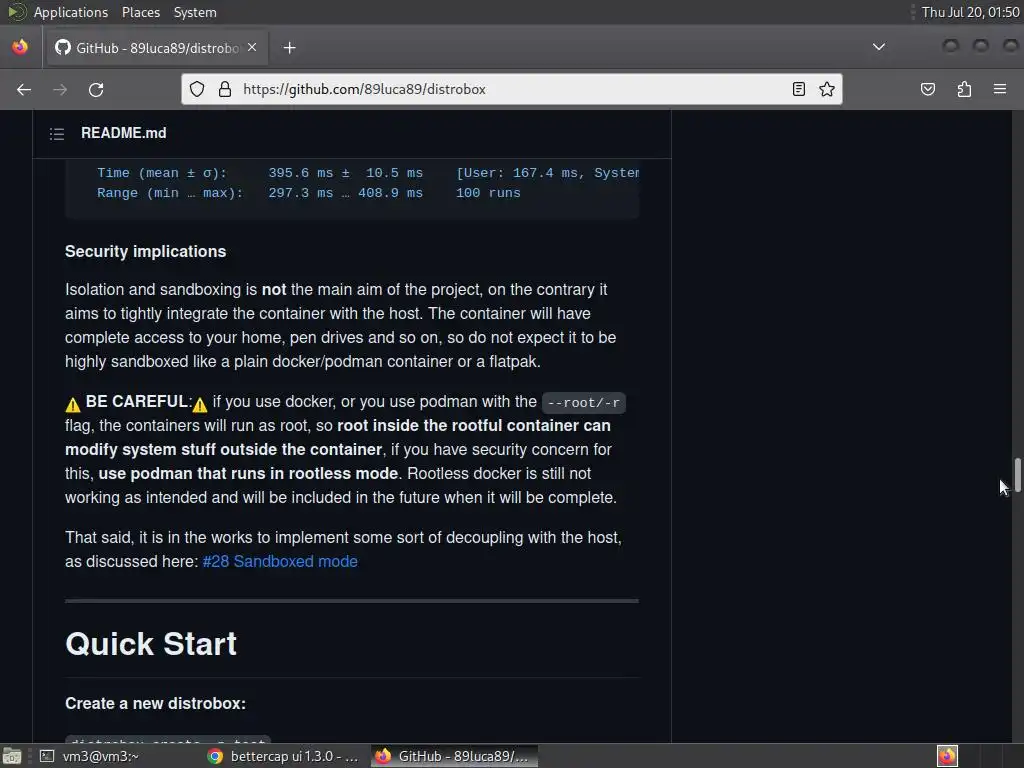1024x768 pixels.
Task: Close the GitHub distrobox tab
Action: click(x=252, y=48)
